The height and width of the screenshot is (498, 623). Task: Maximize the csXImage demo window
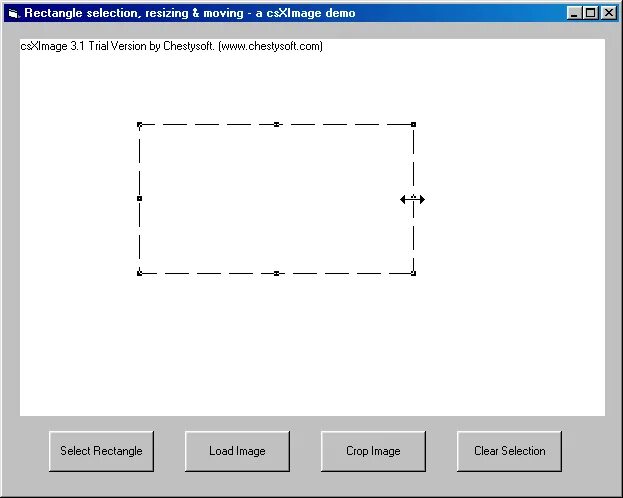[x=590, y=13]
